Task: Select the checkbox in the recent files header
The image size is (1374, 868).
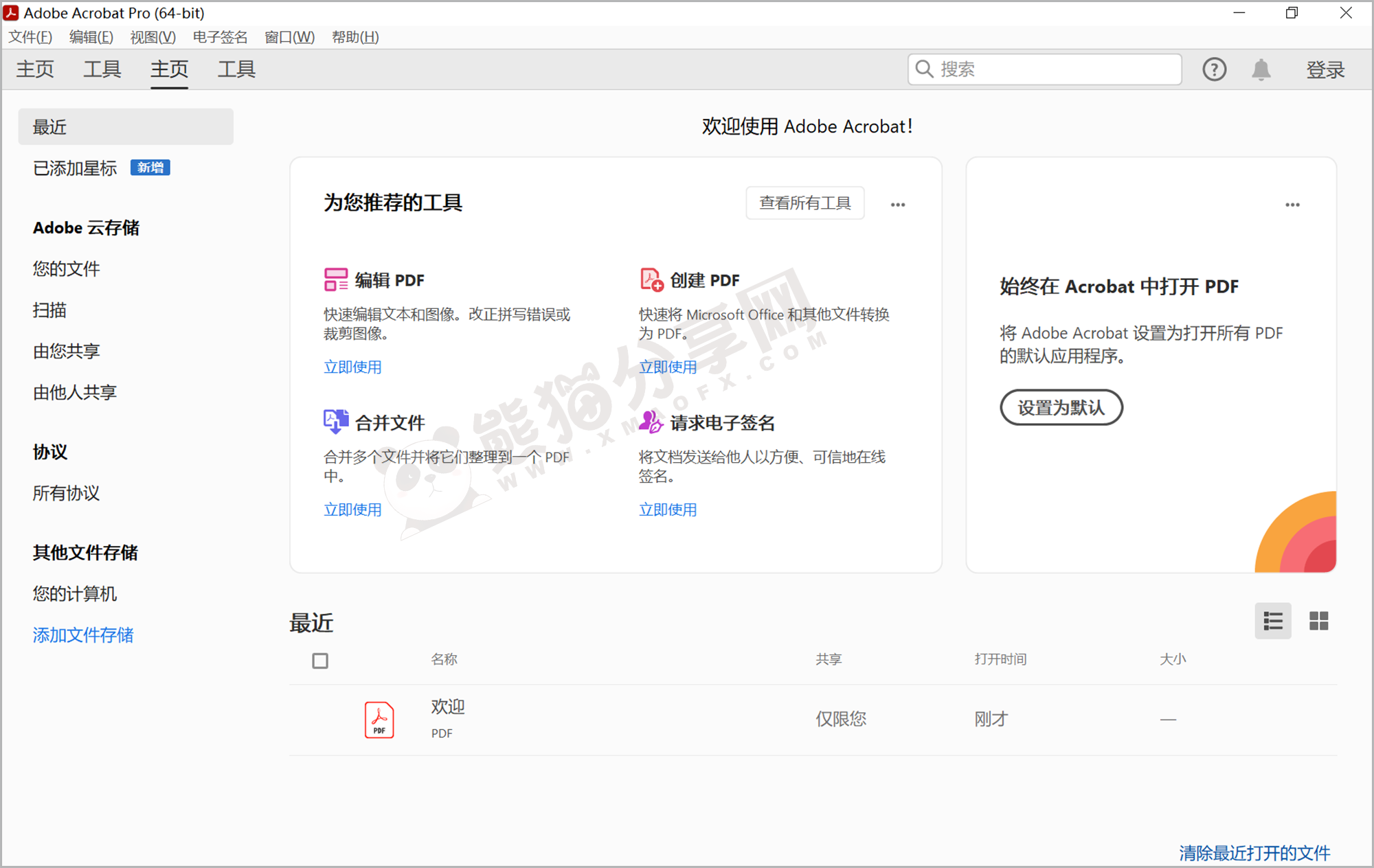Action: coord(320,660)
